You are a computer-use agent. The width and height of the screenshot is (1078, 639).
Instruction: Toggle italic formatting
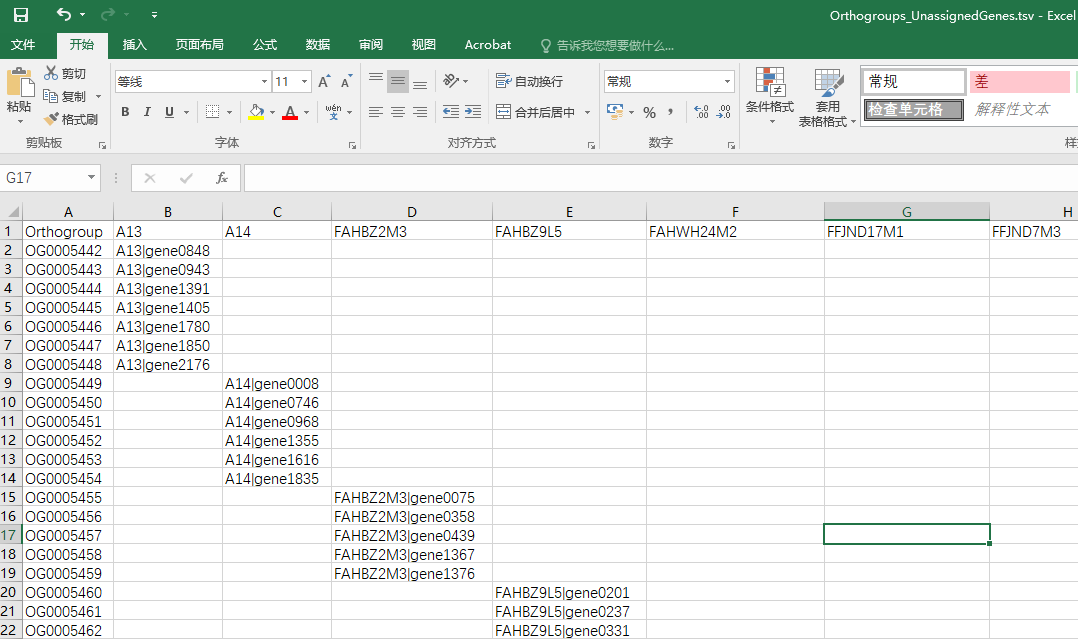[x=147, y=112]
